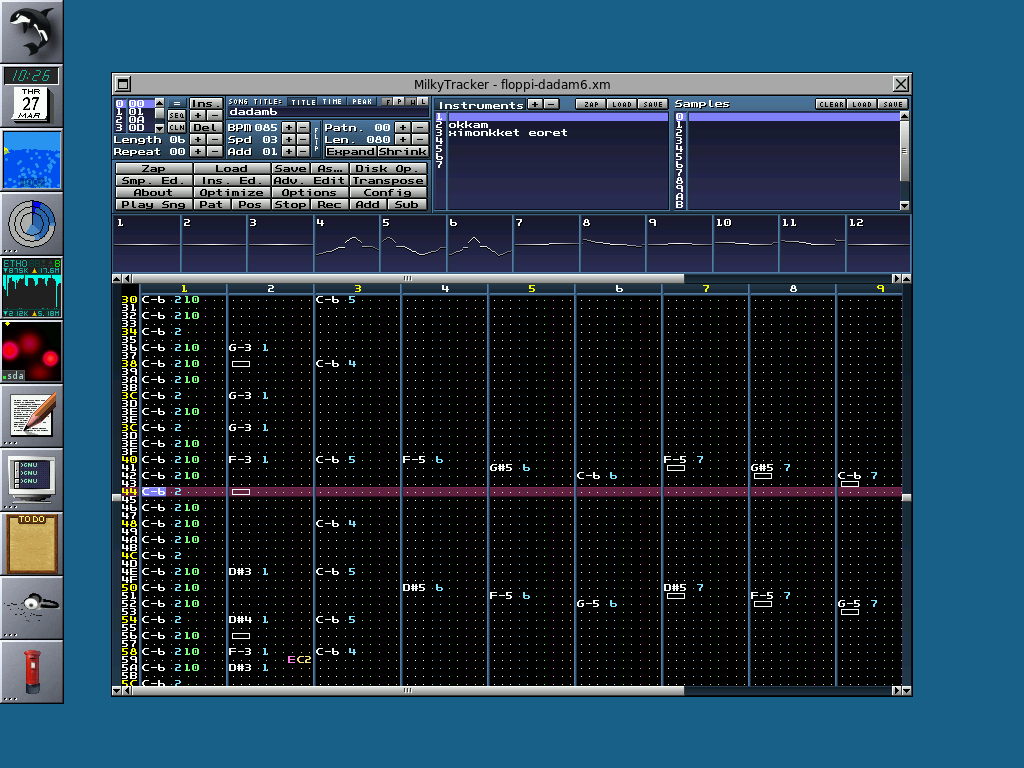Click the order list scroll-down arrow
The width and height of the screenshot is (1024, 768).
coord(159,129)
